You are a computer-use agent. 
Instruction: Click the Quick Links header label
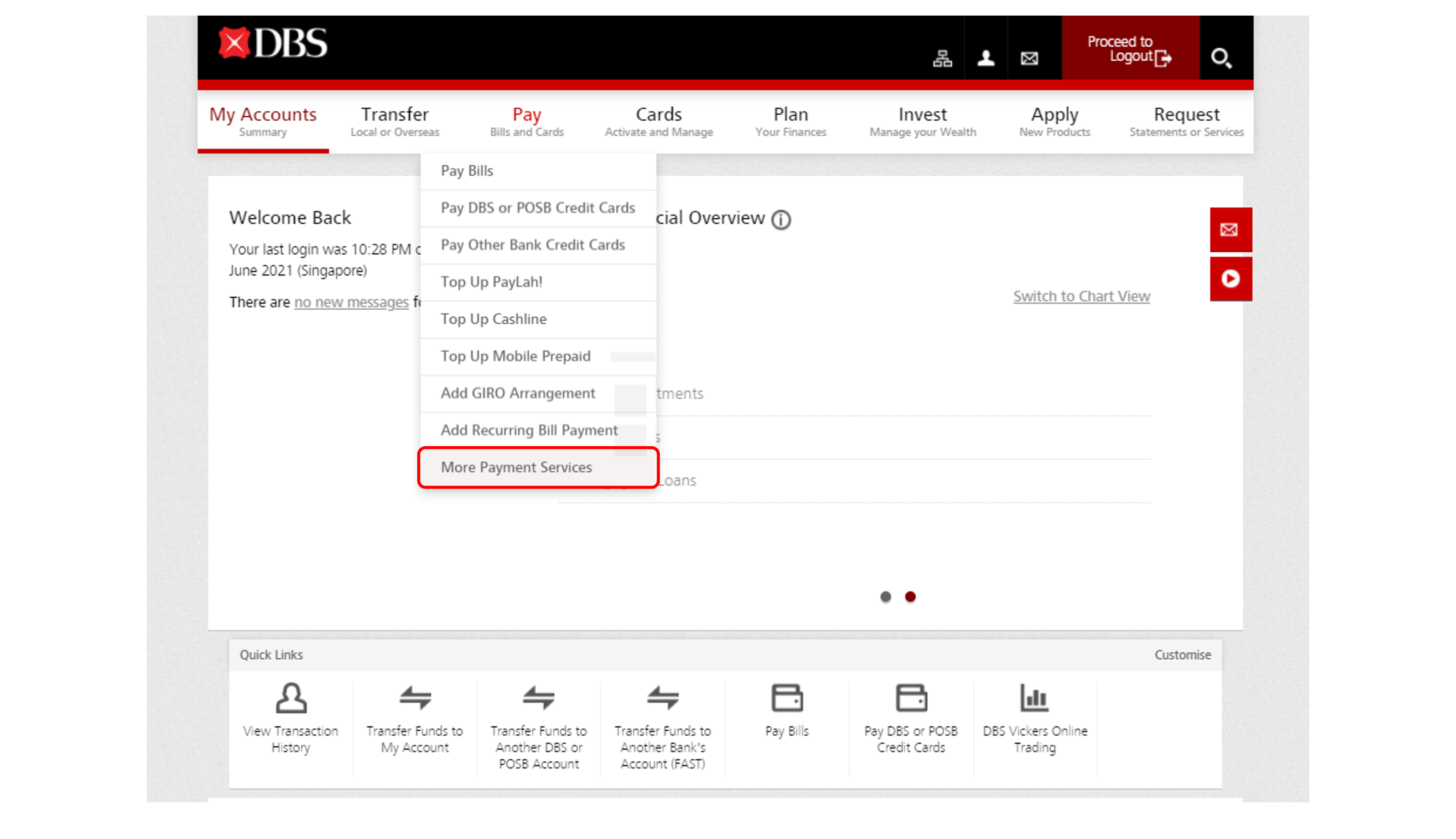271,655
